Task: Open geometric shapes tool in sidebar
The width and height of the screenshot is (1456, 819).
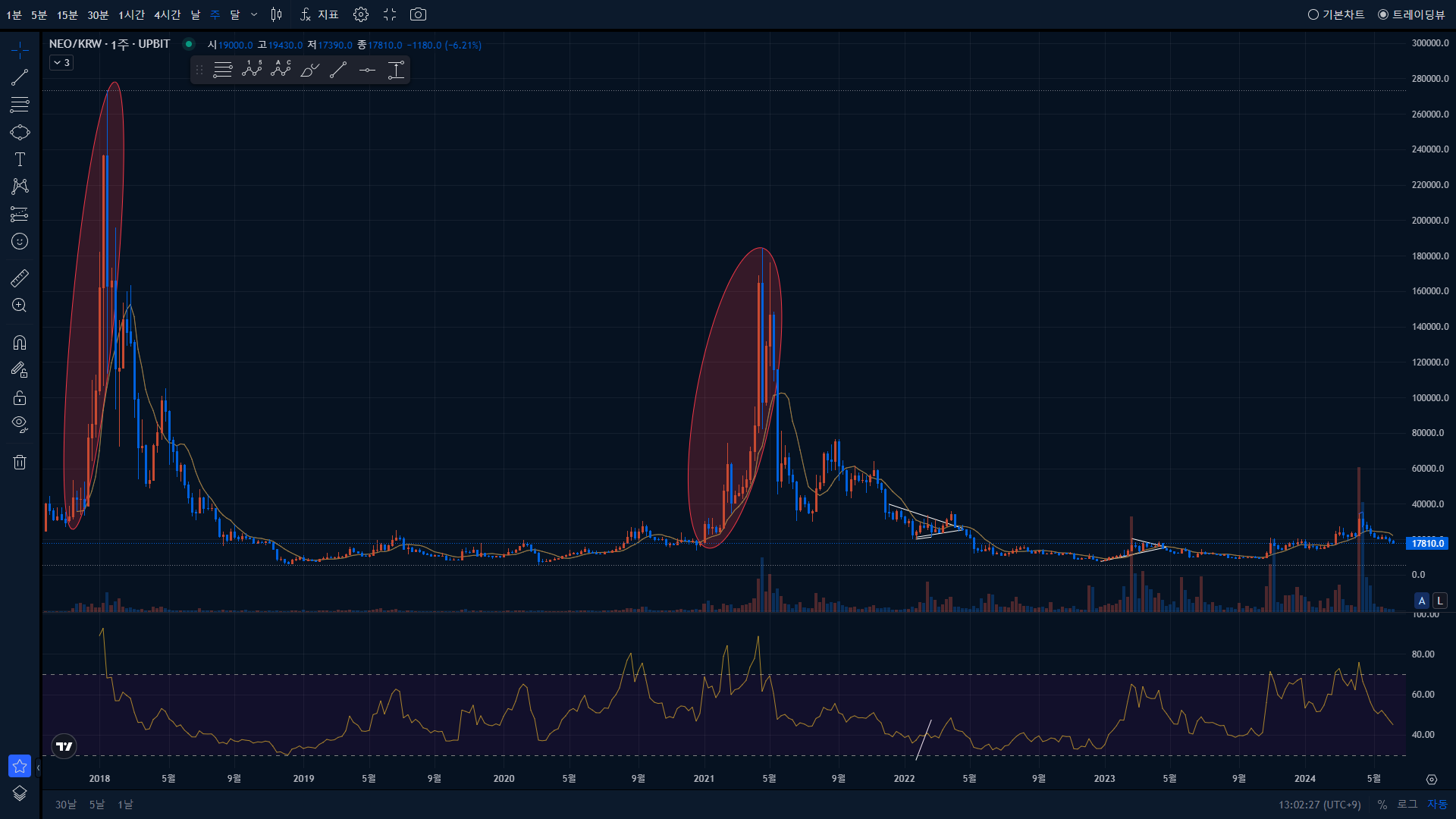Action: pos(20,133)
